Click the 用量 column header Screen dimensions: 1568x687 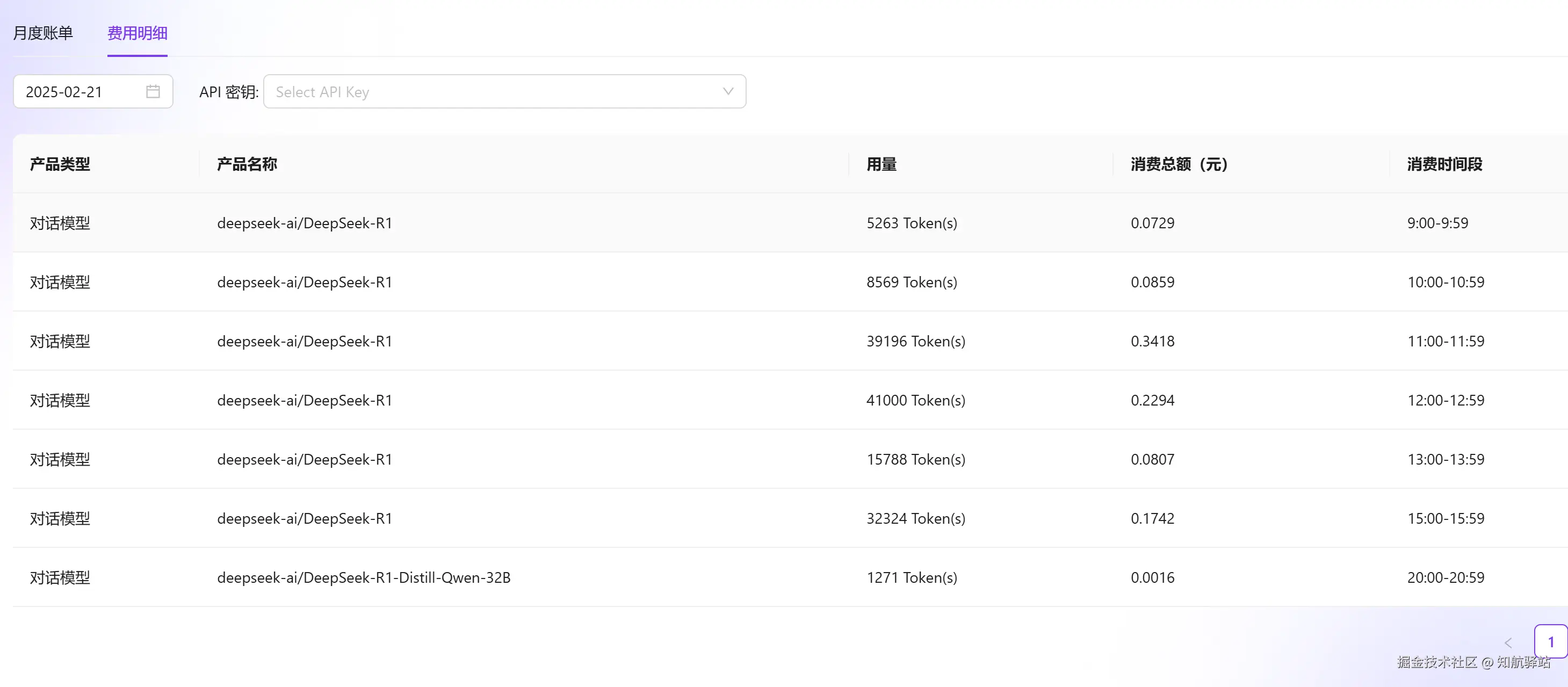[881, 164]
